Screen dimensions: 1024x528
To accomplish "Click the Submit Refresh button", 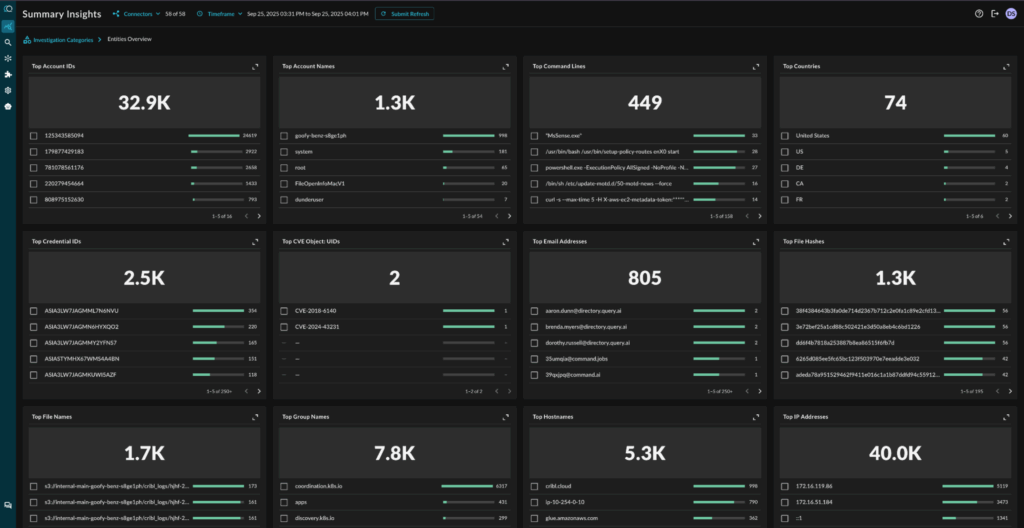I will coord(405,14).
